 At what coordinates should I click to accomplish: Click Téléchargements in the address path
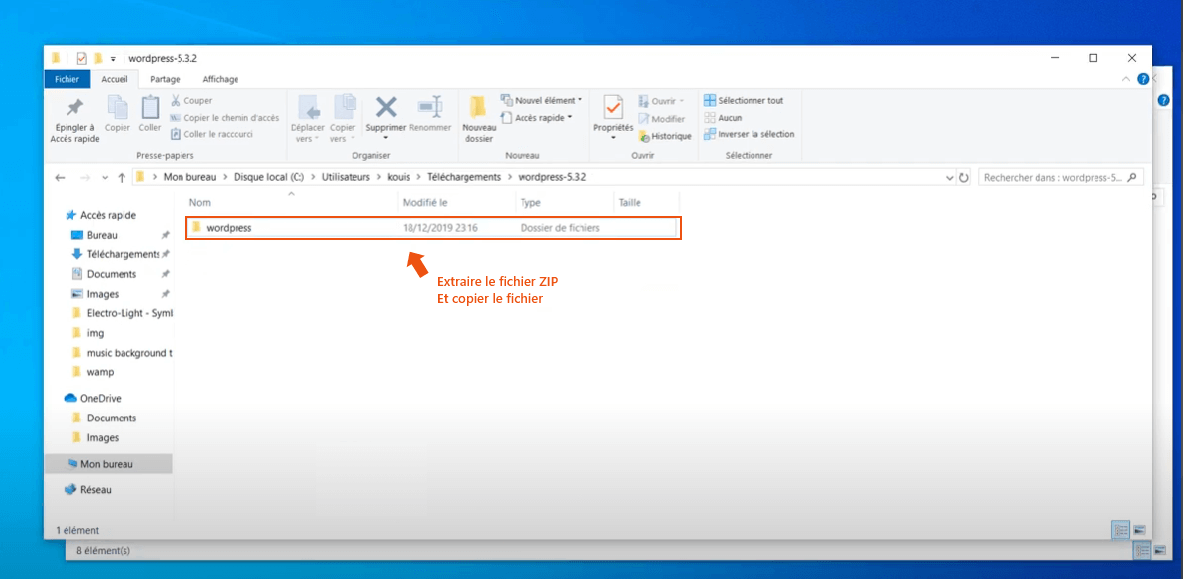click(464, 177)
